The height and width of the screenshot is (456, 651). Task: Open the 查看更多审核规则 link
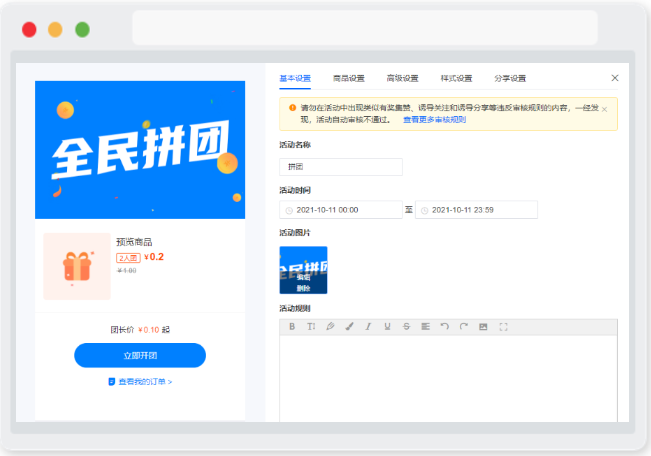pyautogui.click(x=434, y=120)
